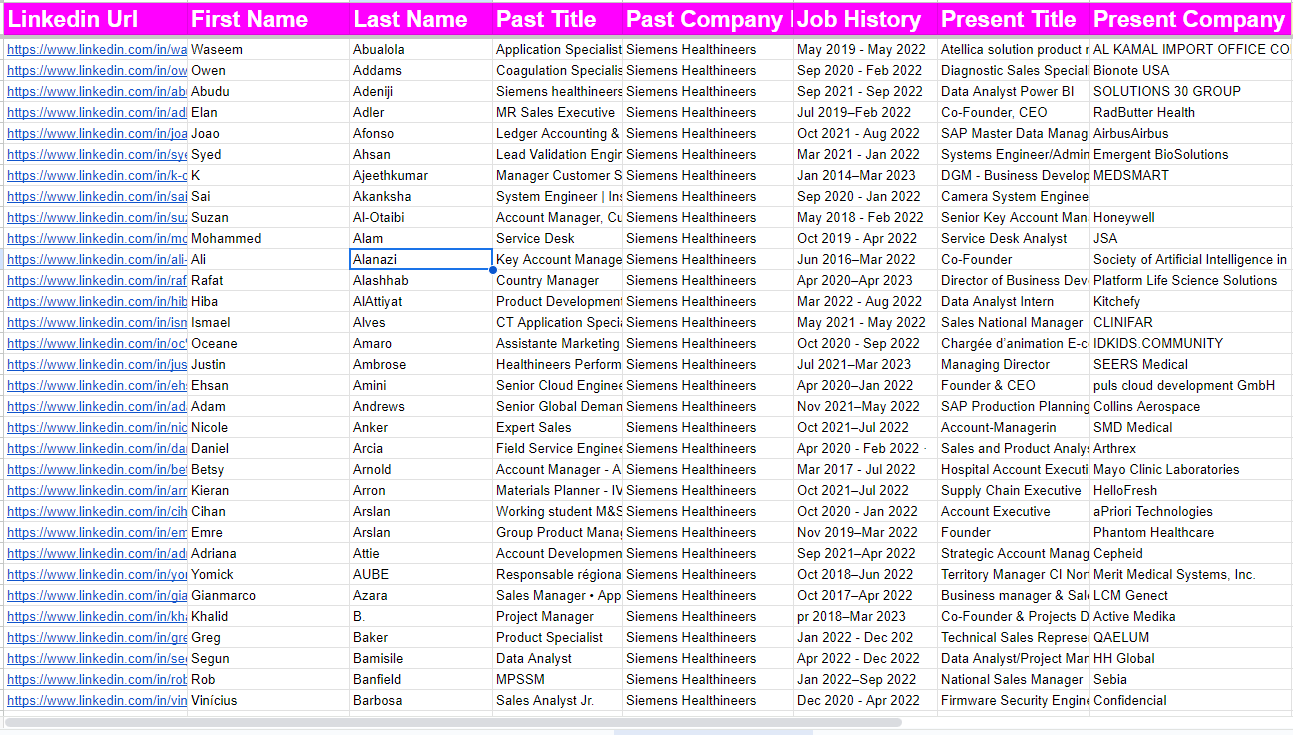Select the "First Name" column header cell
Screen dimensions: 1293x735
point(268,19)
